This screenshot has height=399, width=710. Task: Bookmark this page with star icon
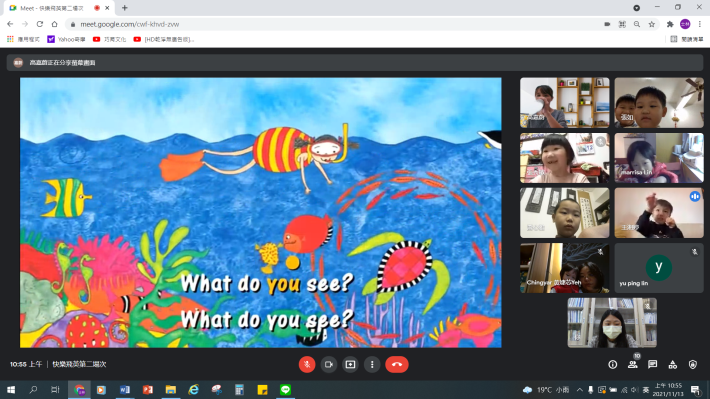click(652, 24)
